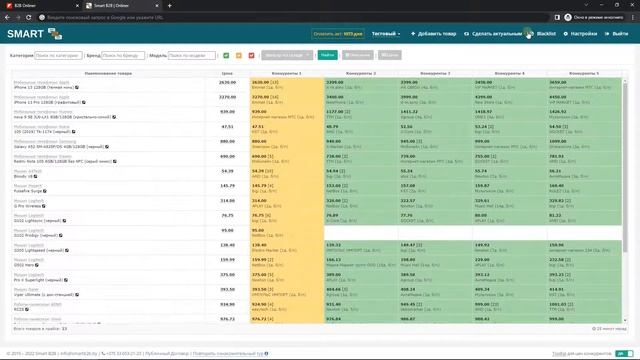Click the Конкуренты 5 column header
The image size is (640, 360).
coord(584,73)
